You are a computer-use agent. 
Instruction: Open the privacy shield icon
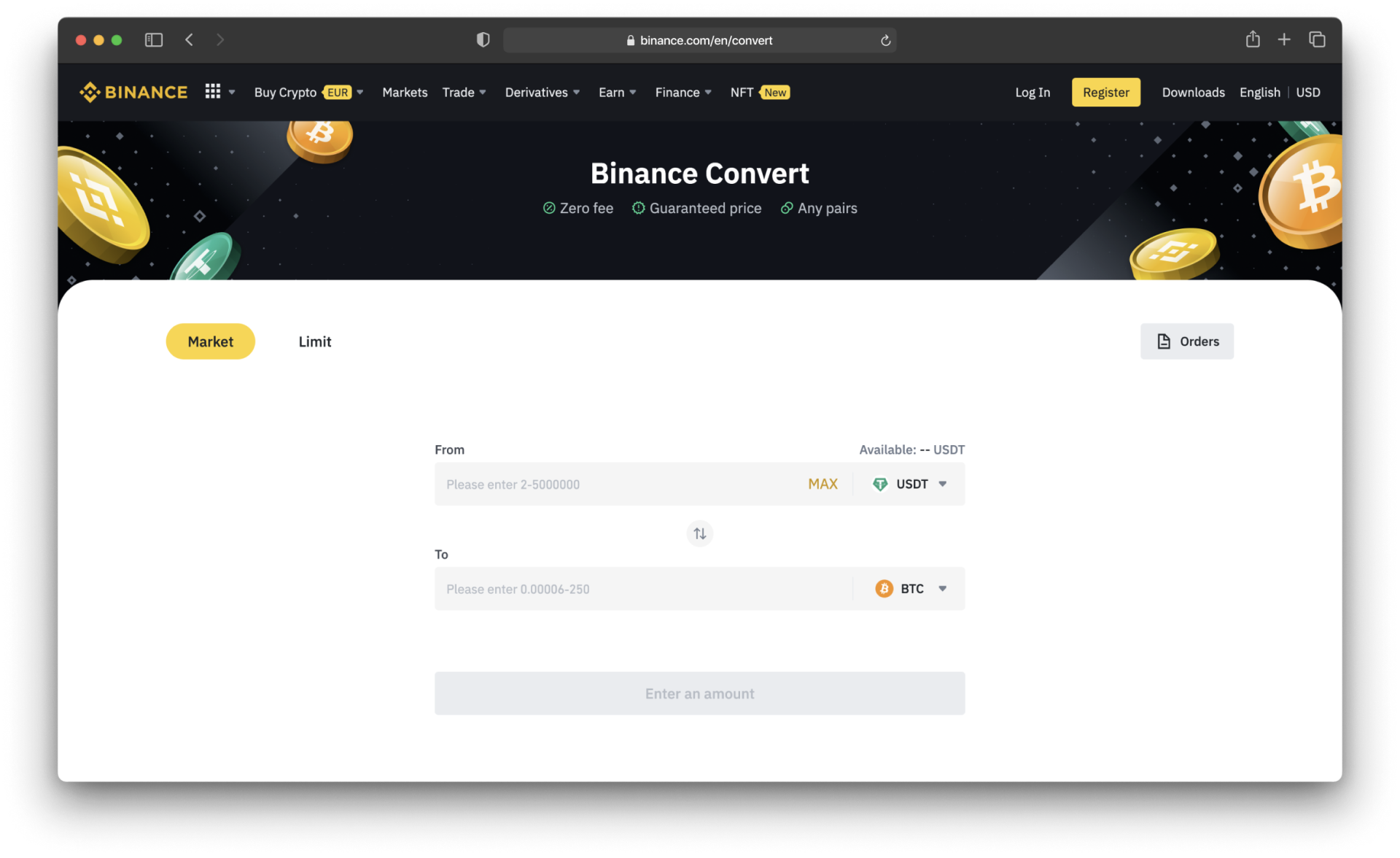483,40
